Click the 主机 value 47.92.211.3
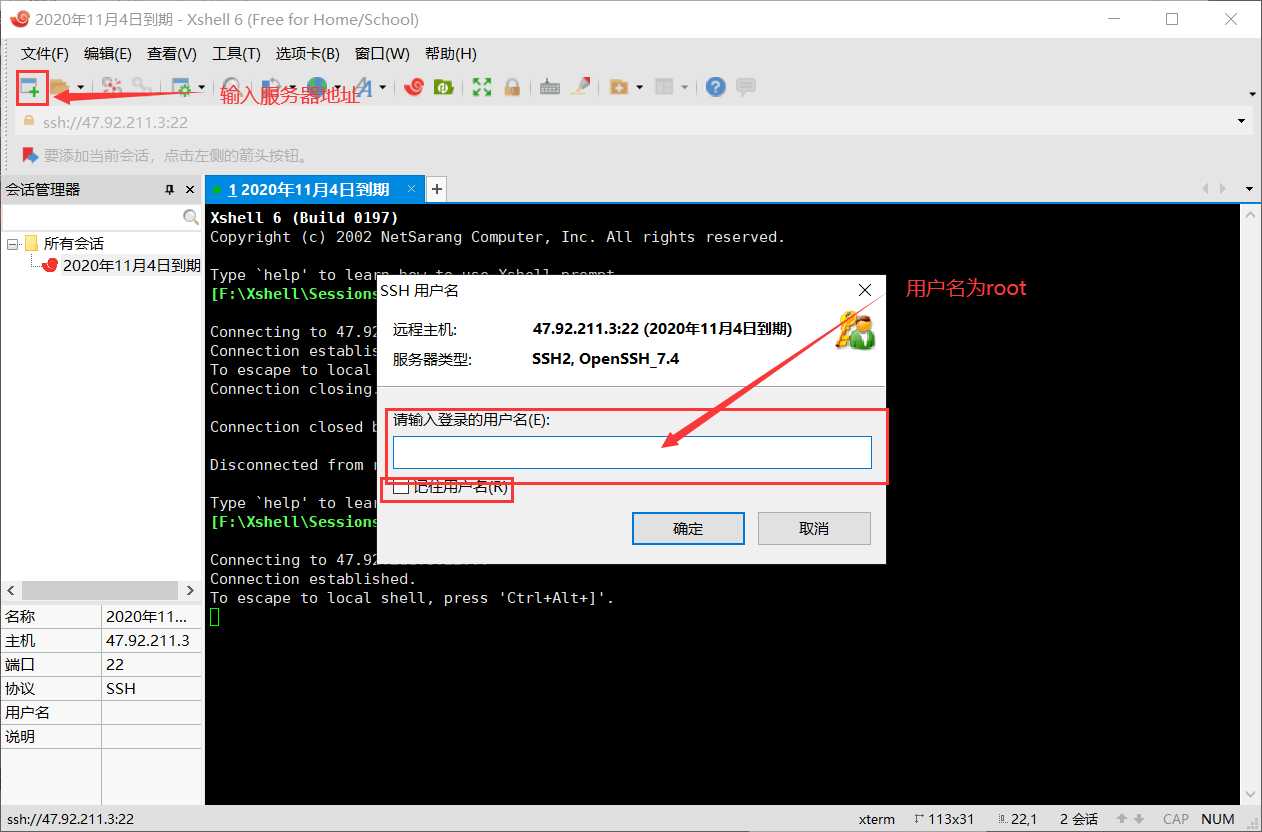Viewport: 1262px width, 832px height. tap(148, 640)
